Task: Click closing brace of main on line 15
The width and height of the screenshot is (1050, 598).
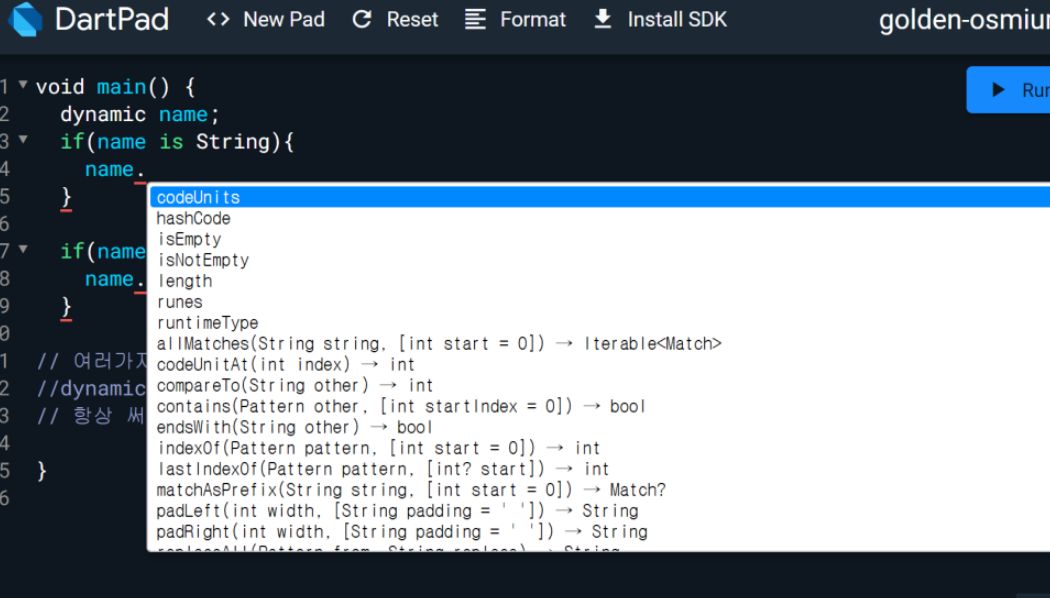Action: pyautogui.click(x=42, y=471)
